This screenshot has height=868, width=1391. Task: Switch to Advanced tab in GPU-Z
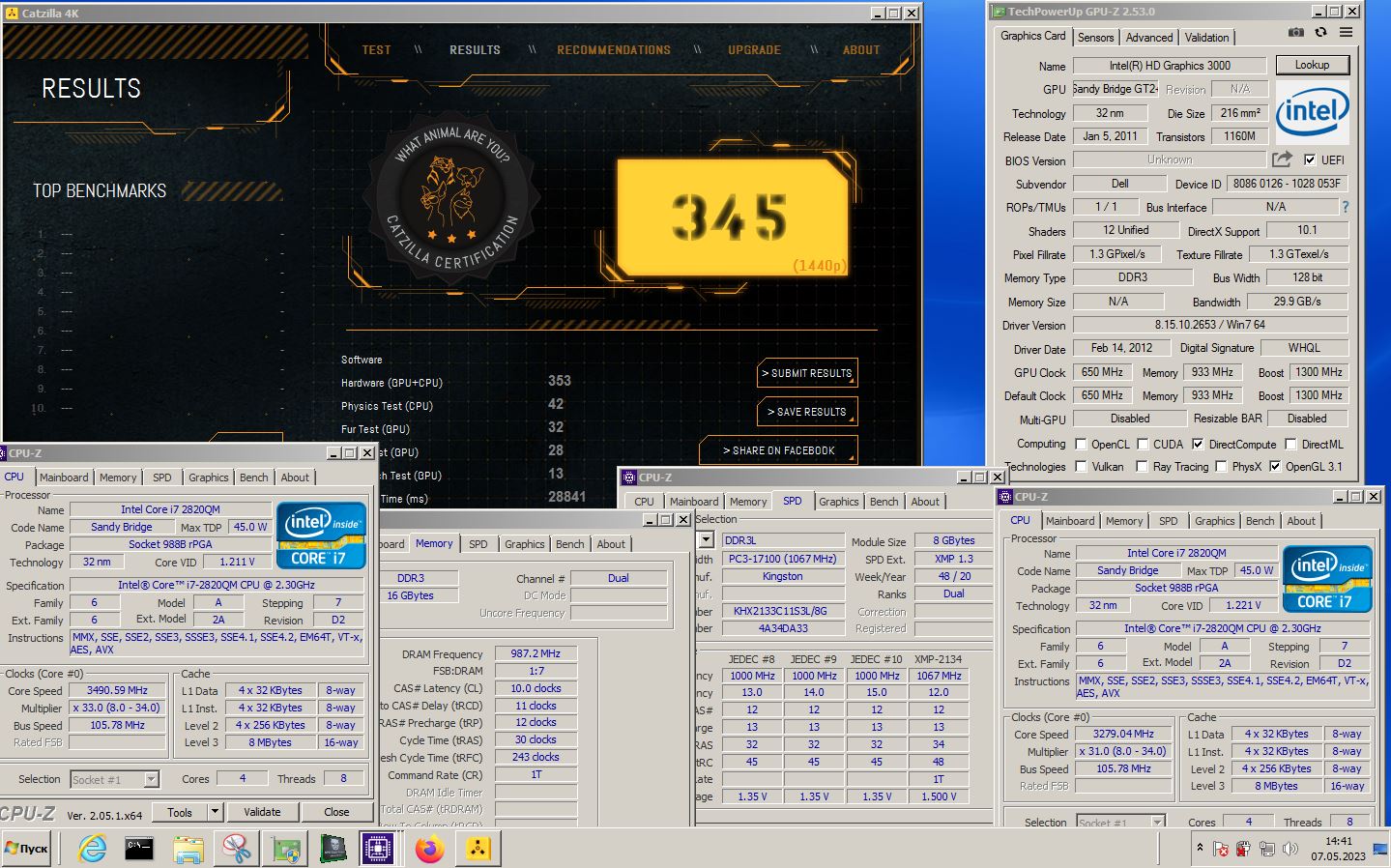point(1148,37)
